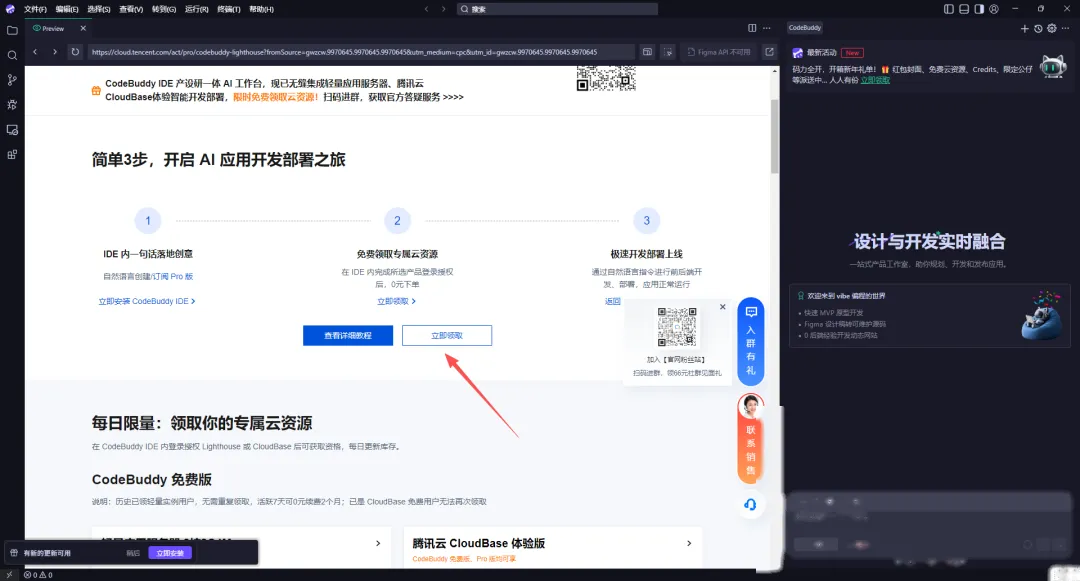Image resolution: width=1080 pixels, height=581 pixels.
Task: Click the outlined 立即领取 button
Action: click(447, 335)
